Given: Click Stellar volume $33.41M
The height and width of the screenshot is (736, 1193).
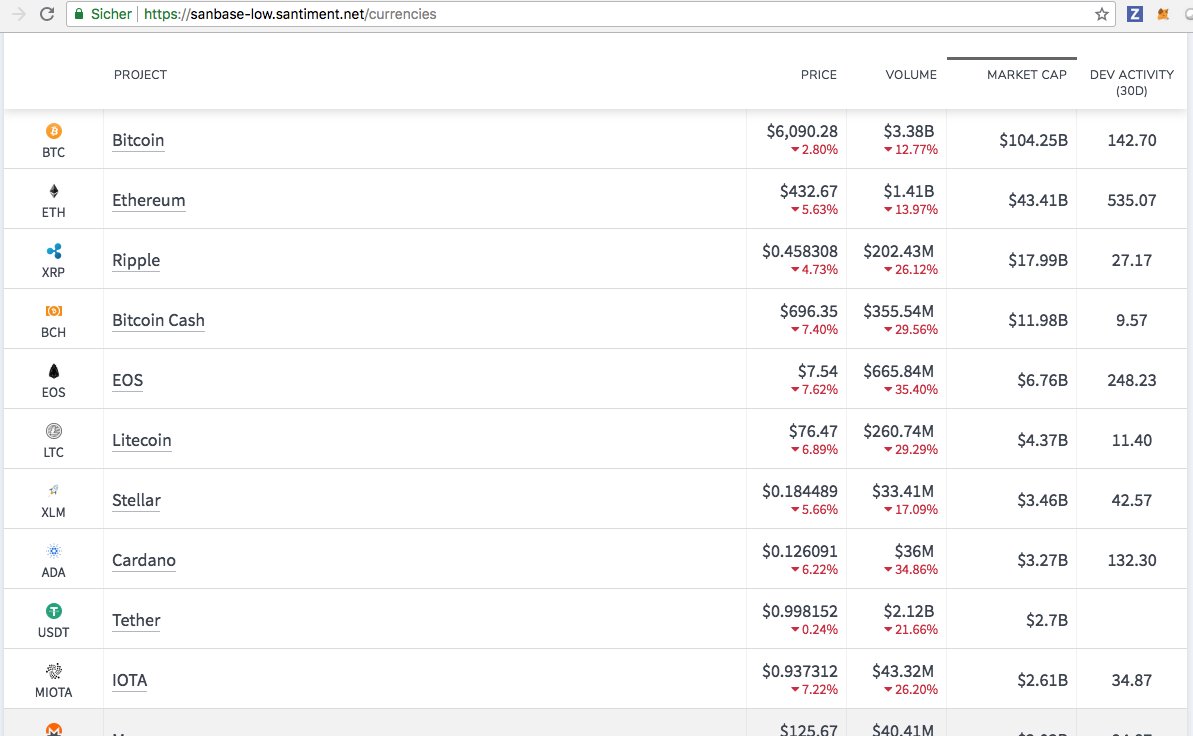Looking at the screenshot, I should 903,492.
